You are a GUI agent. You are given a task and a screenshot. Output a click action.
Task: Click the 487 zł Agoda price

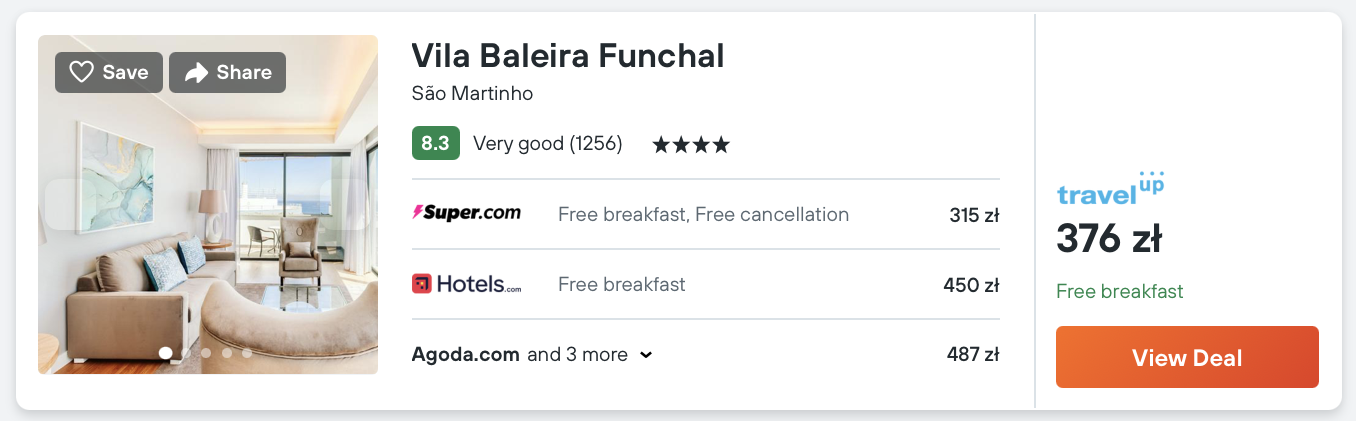click(972, 355)
